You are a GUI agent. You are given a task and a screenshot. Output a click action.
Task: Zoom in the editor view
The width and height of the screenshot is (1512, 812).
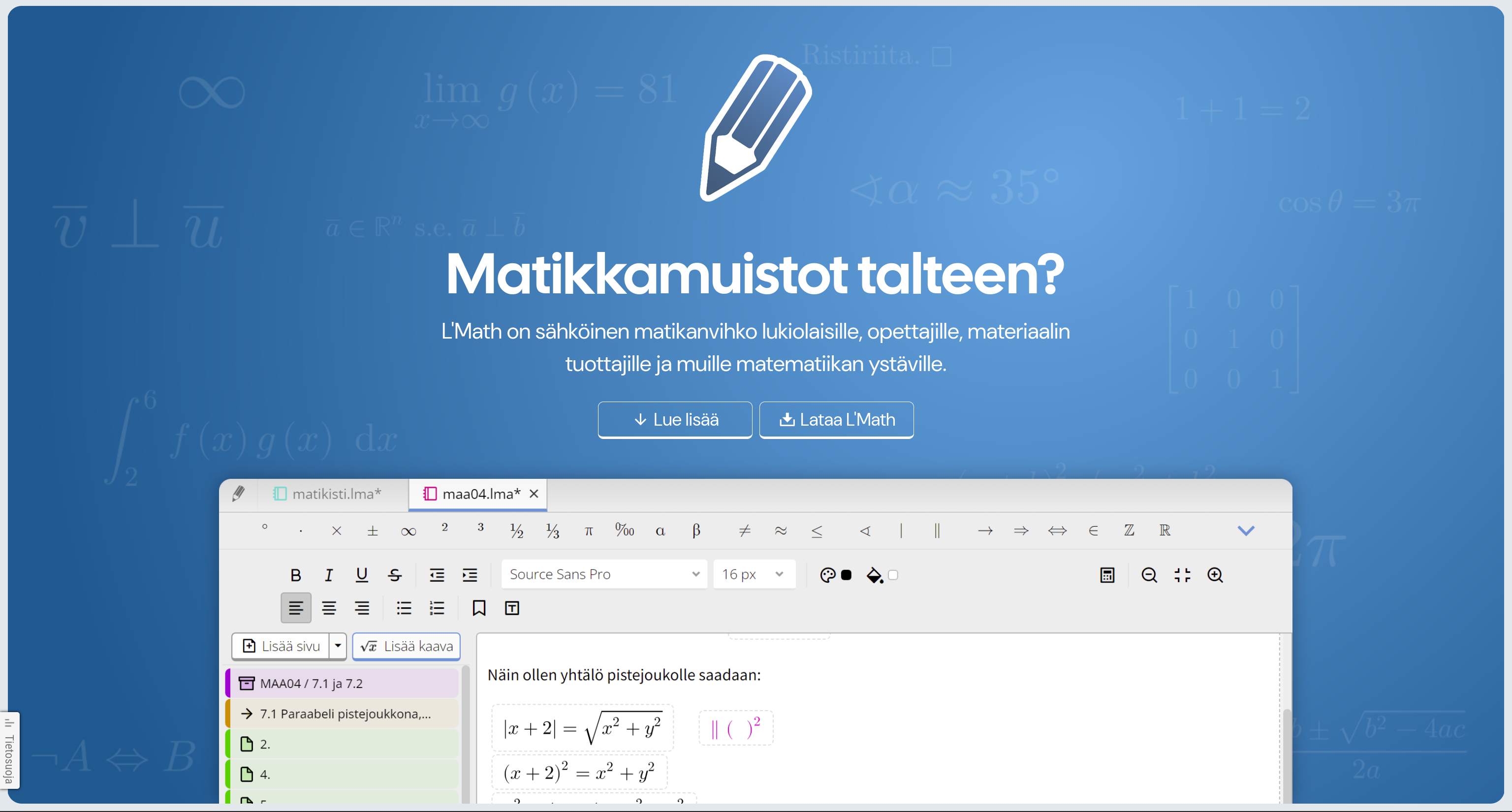tap(1215, 575)
